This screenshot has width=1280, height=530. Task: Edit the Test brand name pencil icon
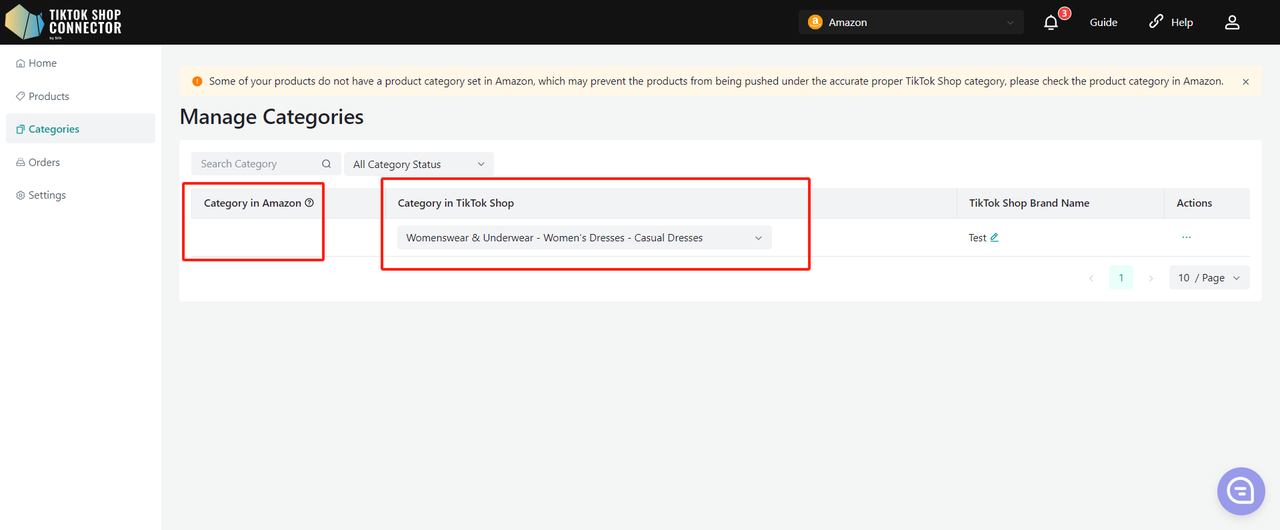994,238
